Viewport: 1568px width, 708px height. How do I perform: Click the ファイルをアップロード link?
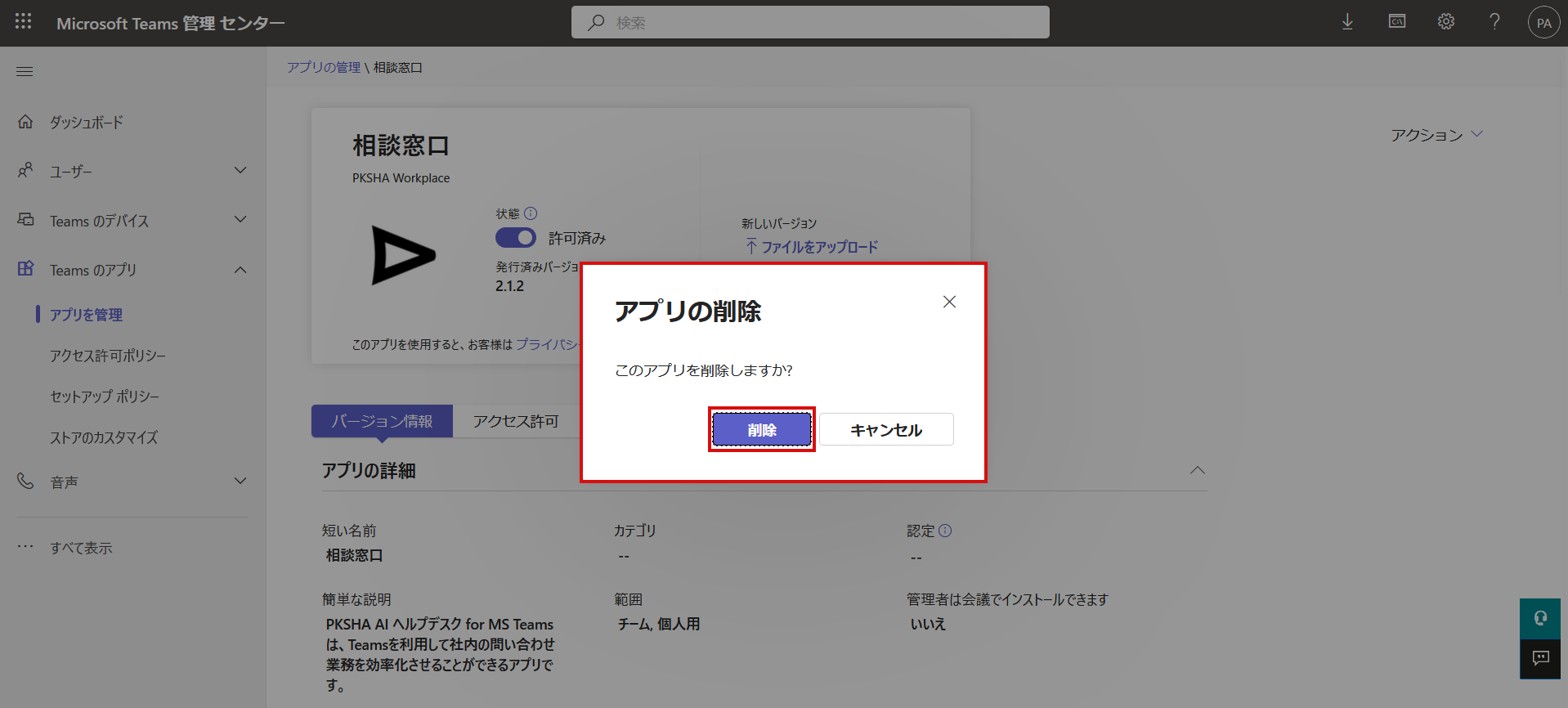tap(811, 246)
